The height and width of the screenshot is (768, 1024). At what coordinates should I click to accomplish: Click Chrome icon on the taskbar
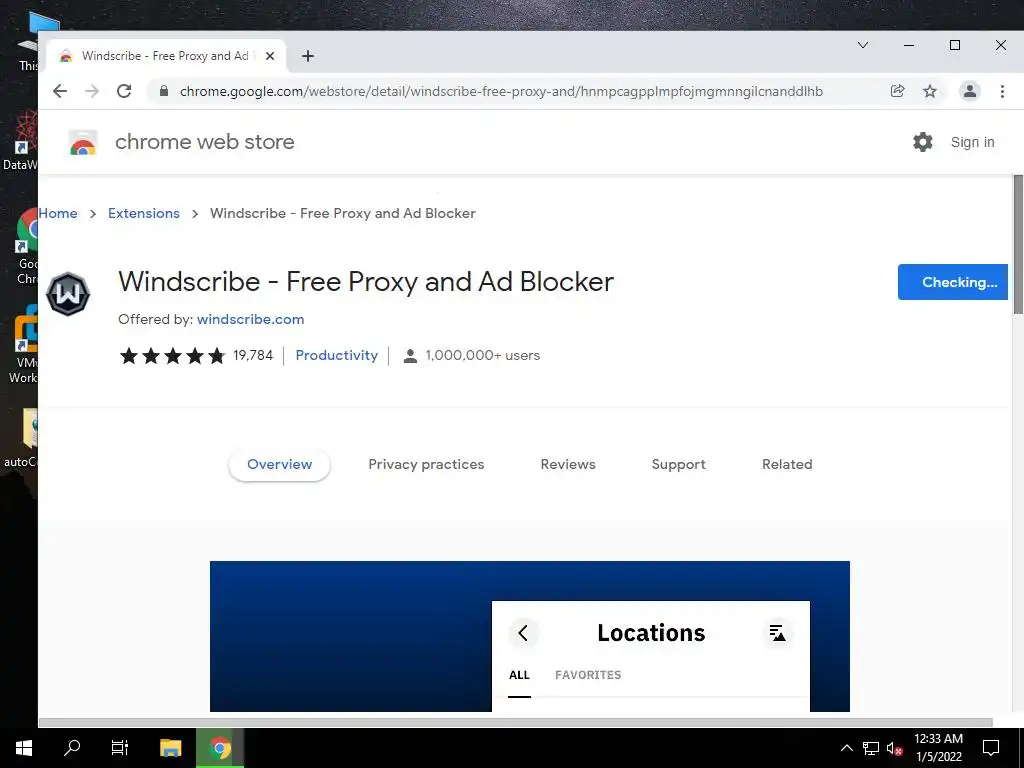(220, 748)
